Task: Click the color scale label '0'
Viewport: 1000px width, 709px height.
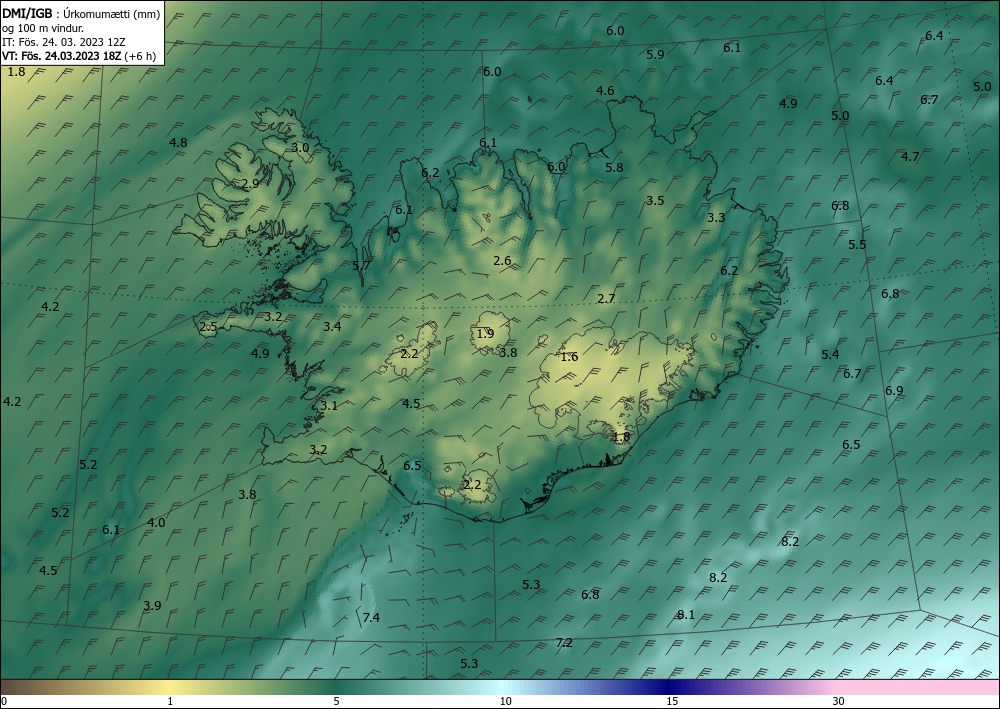Action: pyautogui.click(x=4, y=701)
